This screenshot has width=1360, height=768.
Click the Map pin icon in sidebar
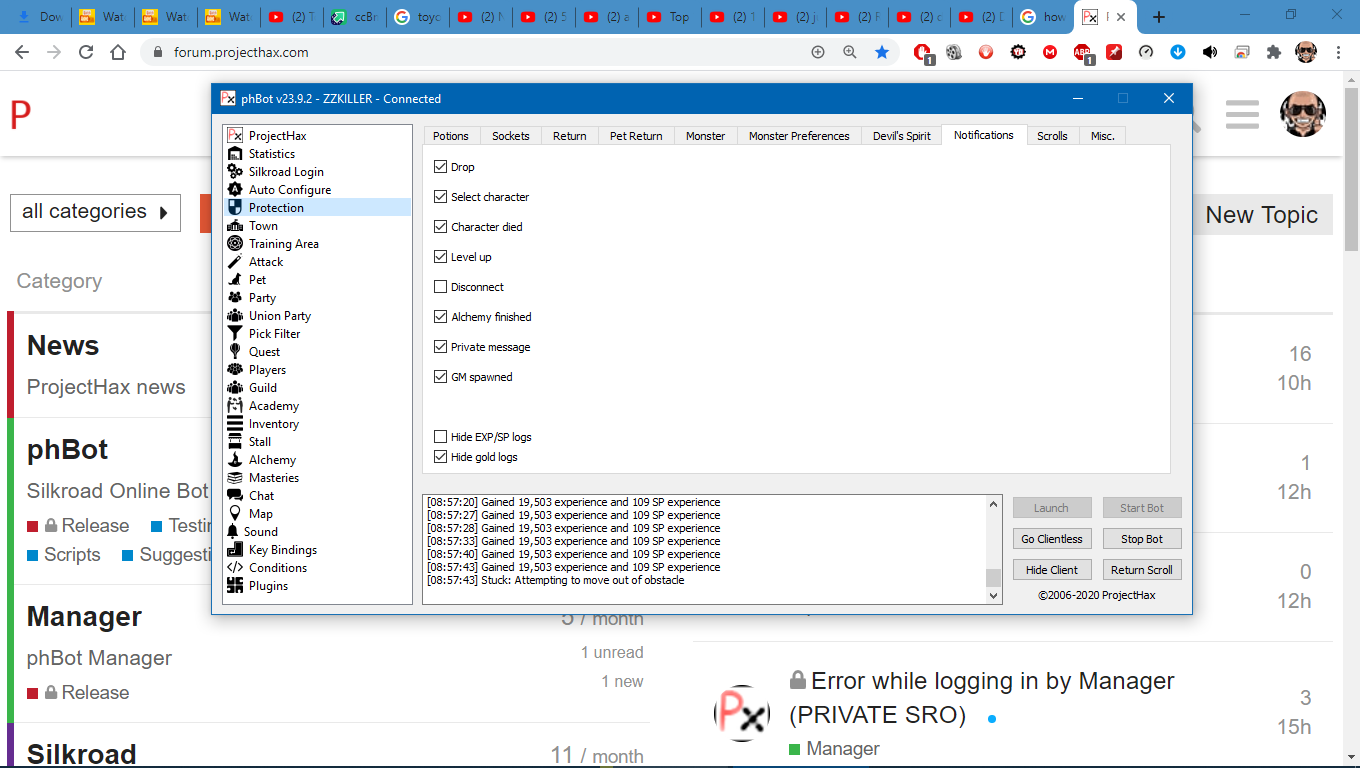click(x=235, y=514)
